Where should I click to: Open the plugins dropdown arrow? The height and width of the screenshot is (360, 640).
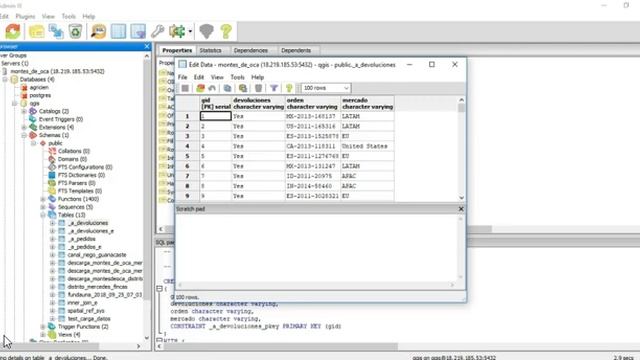tap(190, 31)
